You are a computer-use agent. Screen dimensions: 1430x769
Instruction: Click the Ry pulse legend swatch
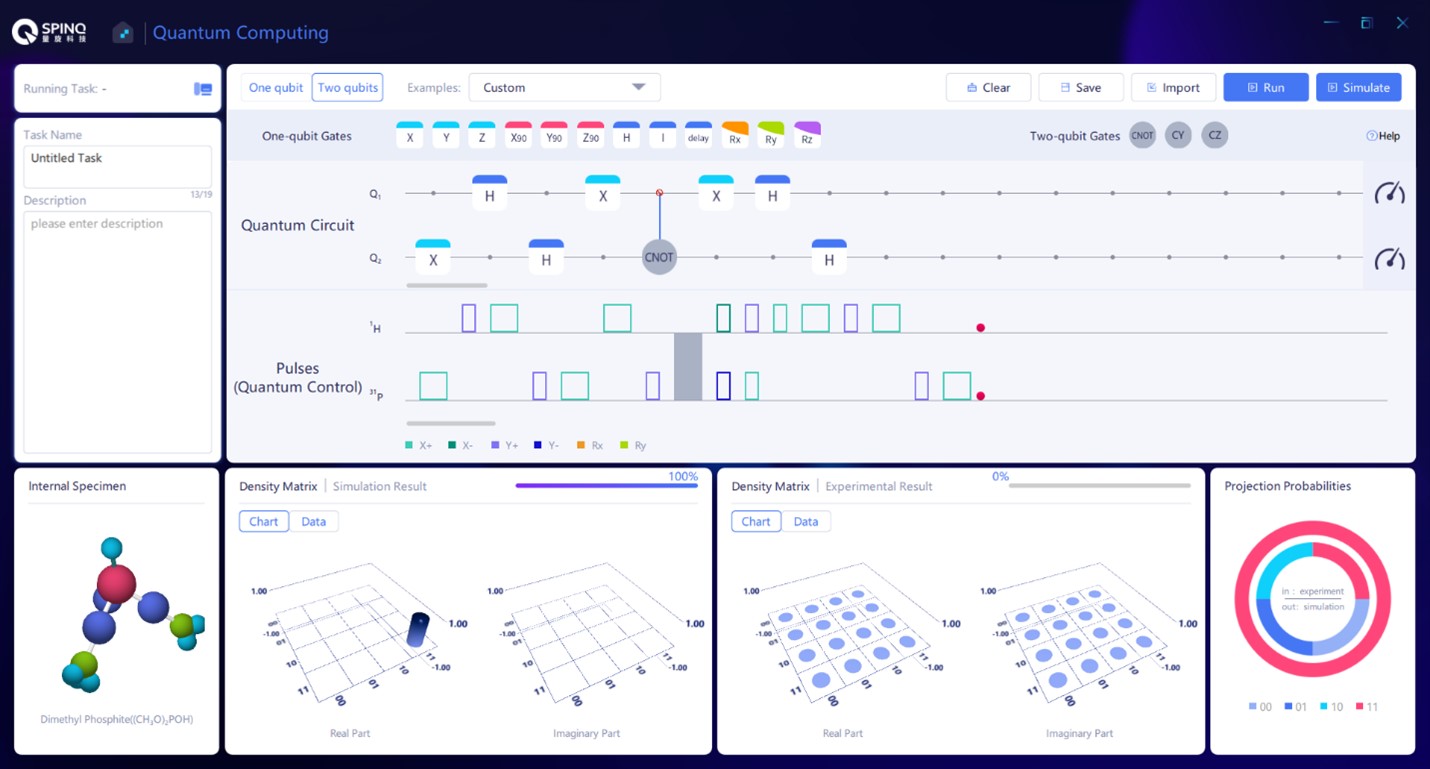click(x=624, y=445)
